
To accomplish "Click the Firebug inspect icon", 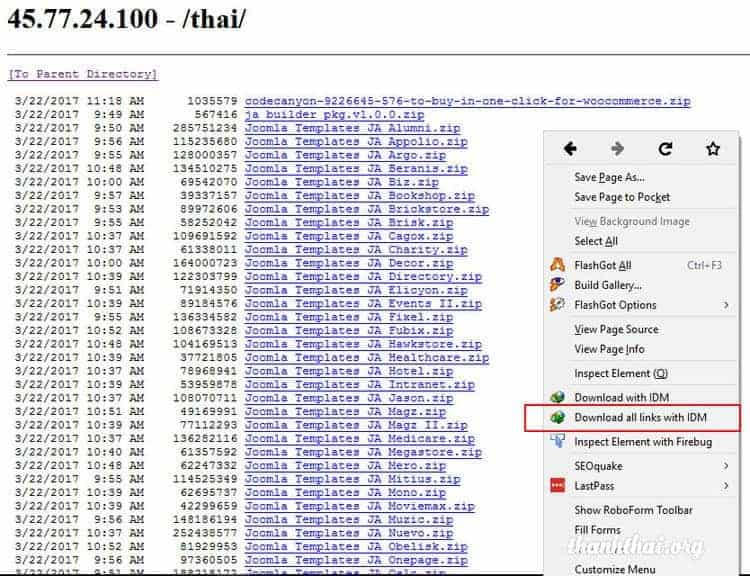I will [x=557, y=442].
